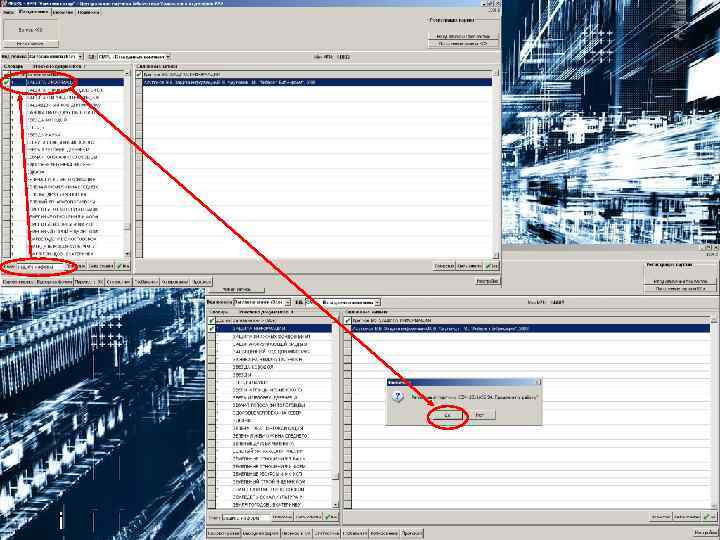Click scroll-up arrow of top window dictionary list
Screen dimensions: 720x540
tap(127, 73)
